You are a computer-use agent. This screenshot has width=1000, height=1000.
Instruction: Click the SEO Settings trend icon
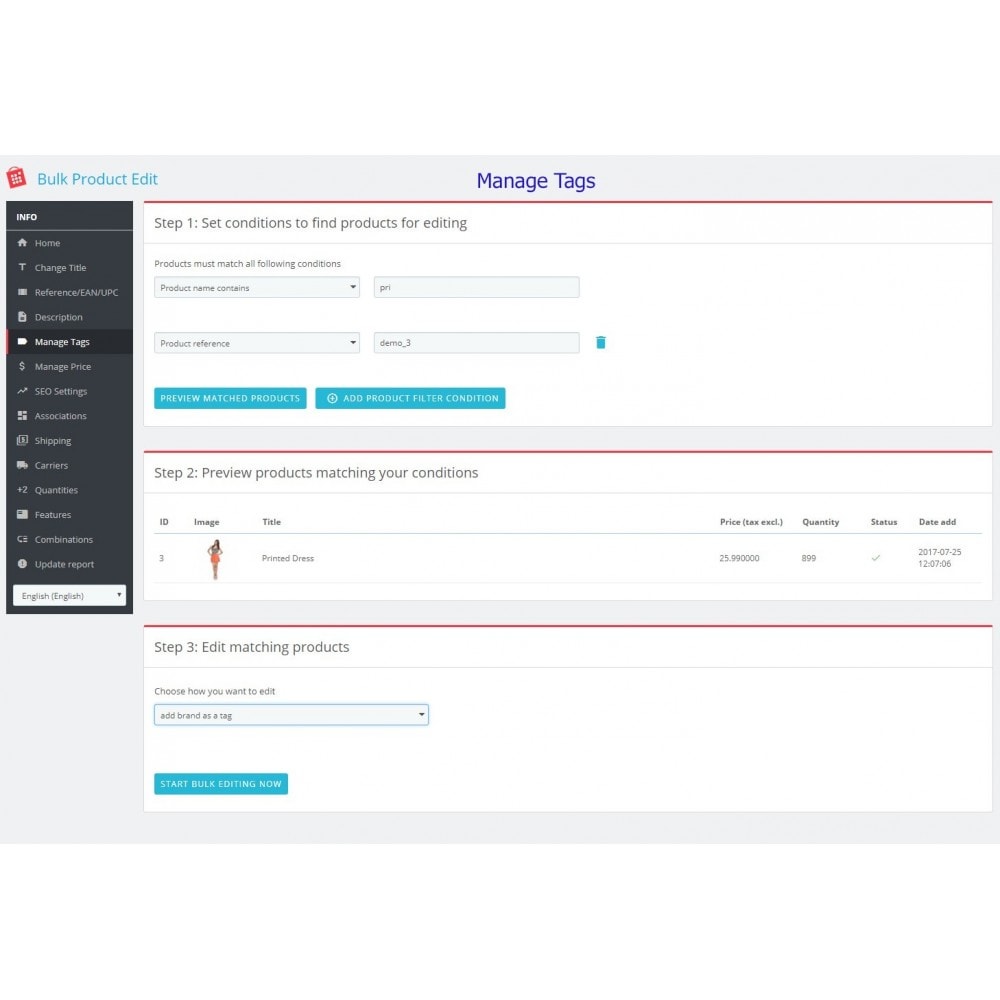click(x=22, y=391)
